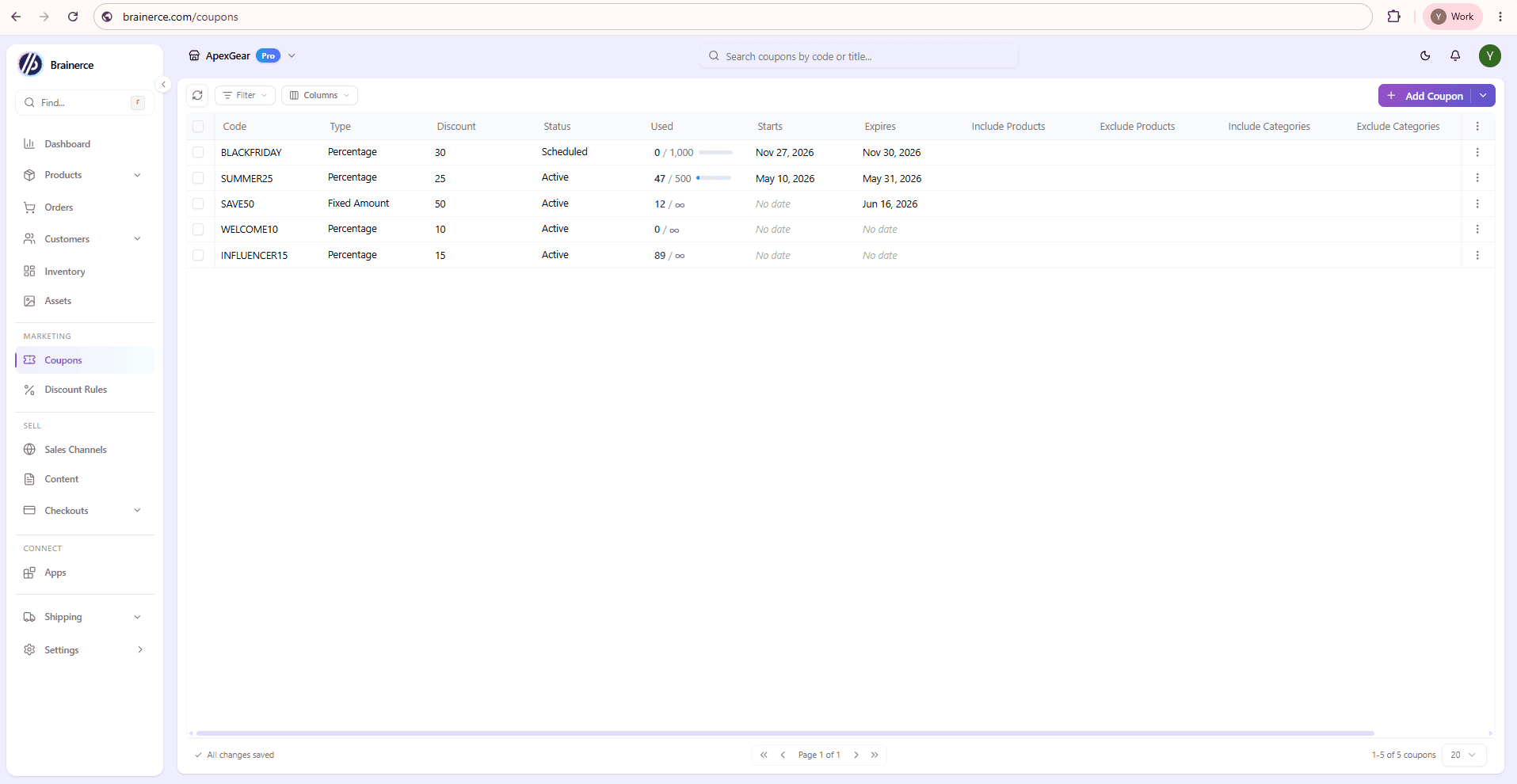Open row actions for BLACKFRIDAY coupon
1517x784 pixels.
[x=1477, y=152]
